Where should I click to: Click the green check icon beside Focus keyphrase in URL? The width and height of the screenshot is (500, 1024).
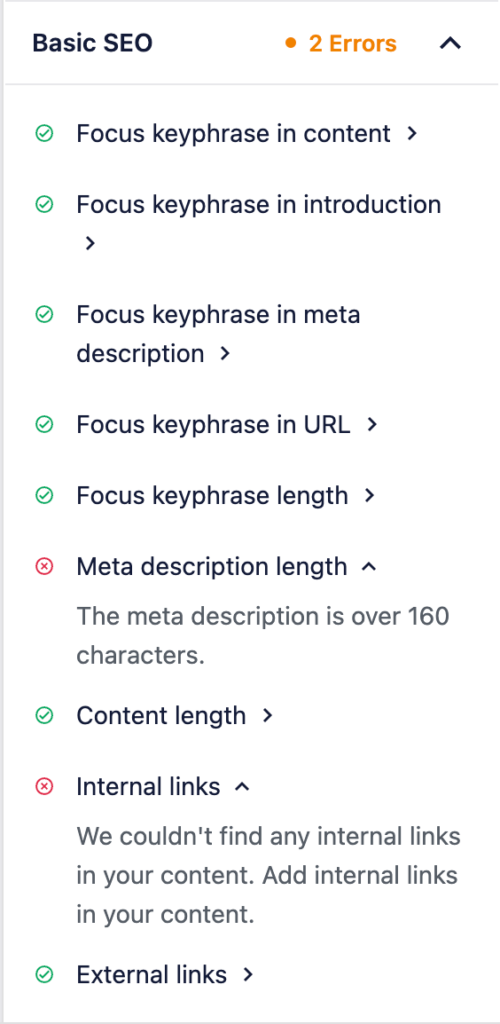(44, 425)
